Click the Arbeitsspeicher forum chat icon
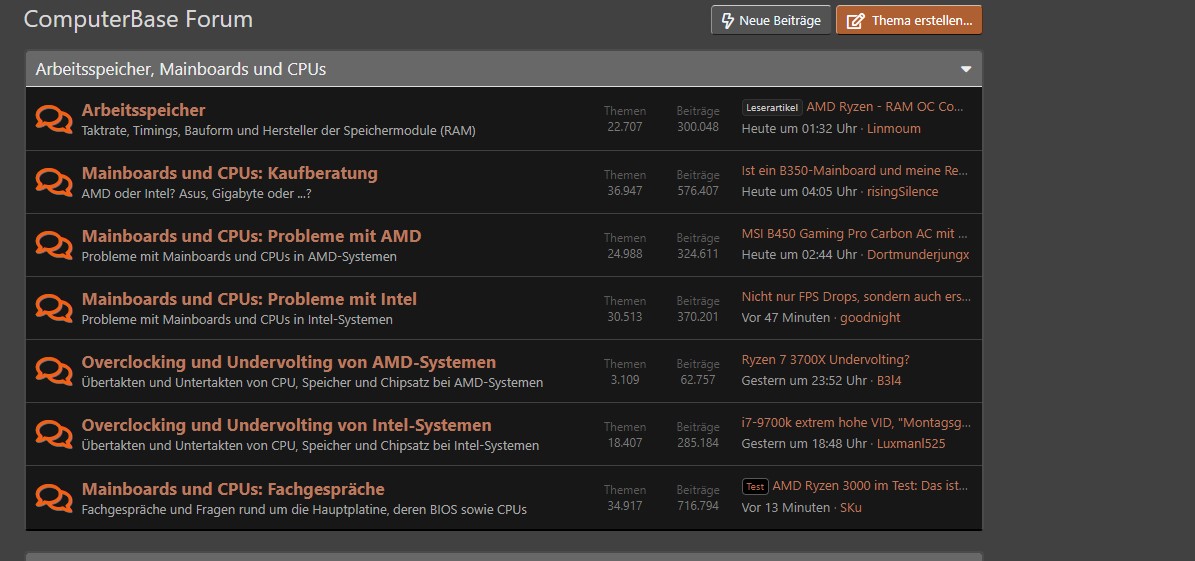Viewport: 1195px width, 561px height. pos(53,119)
